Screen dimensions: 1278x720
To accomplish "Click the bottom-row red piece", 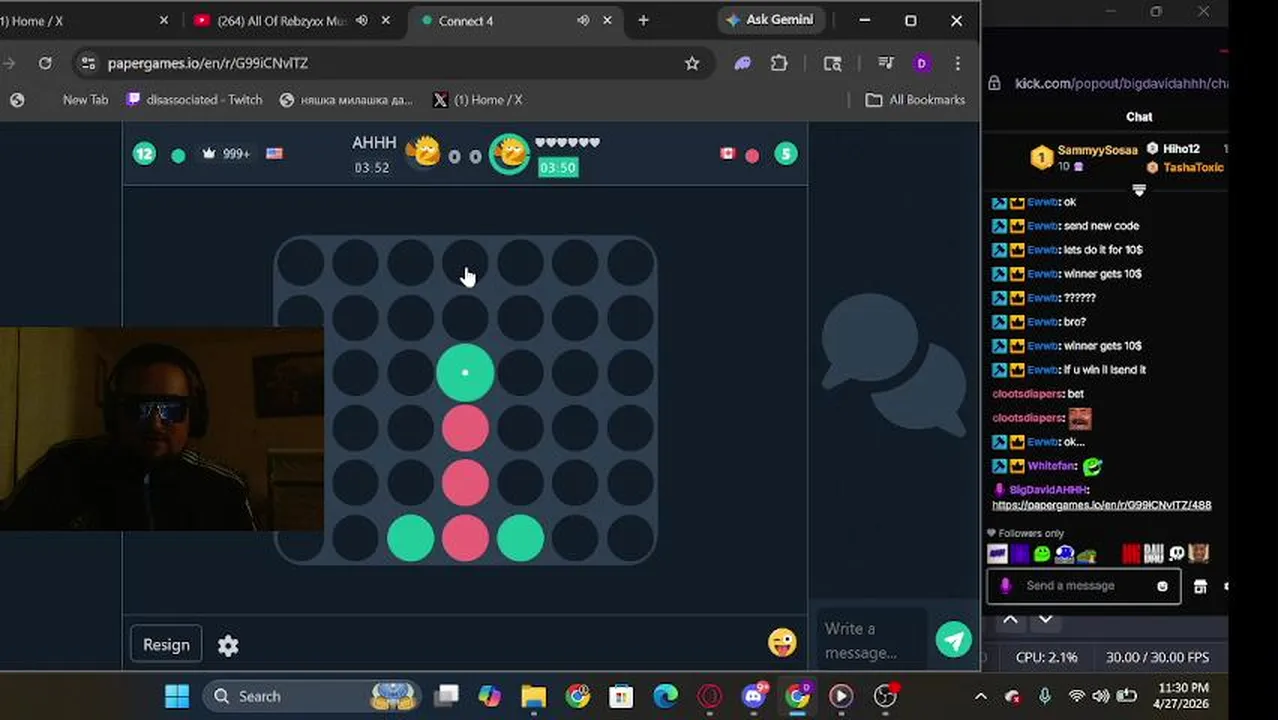I will pos(465,538).
